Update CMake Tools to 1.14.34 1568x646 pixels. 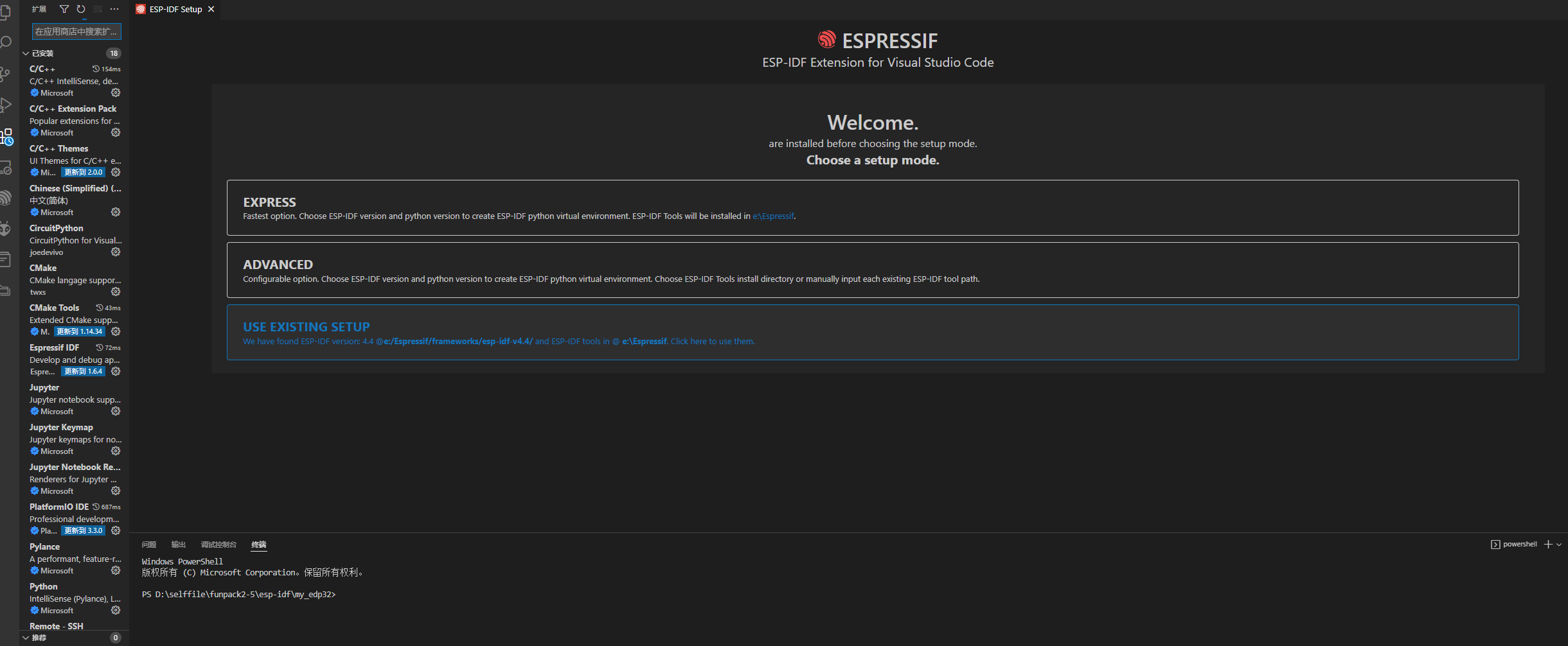coord(79,331)
